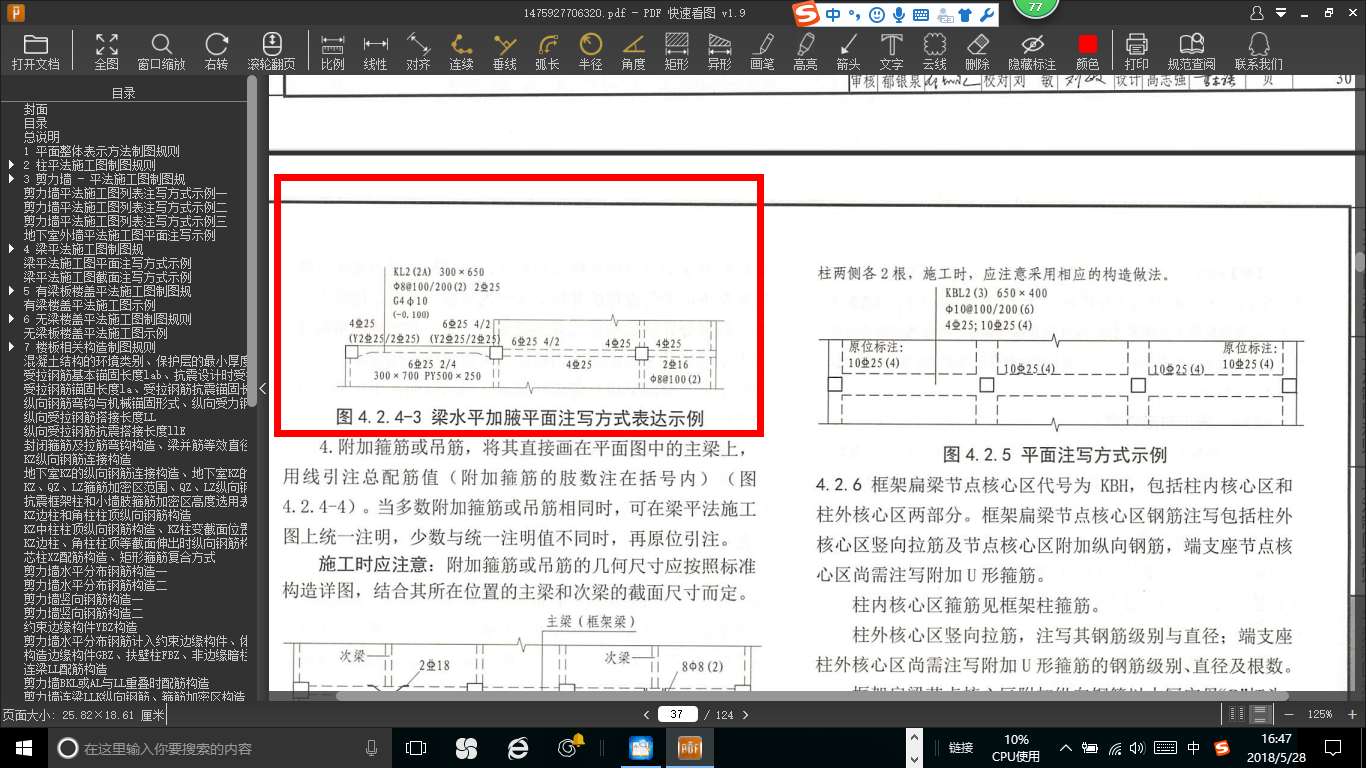Select the 连续 continuous measure tool
Viewport: 1366px width, 768px height.
tap(461, 51)
